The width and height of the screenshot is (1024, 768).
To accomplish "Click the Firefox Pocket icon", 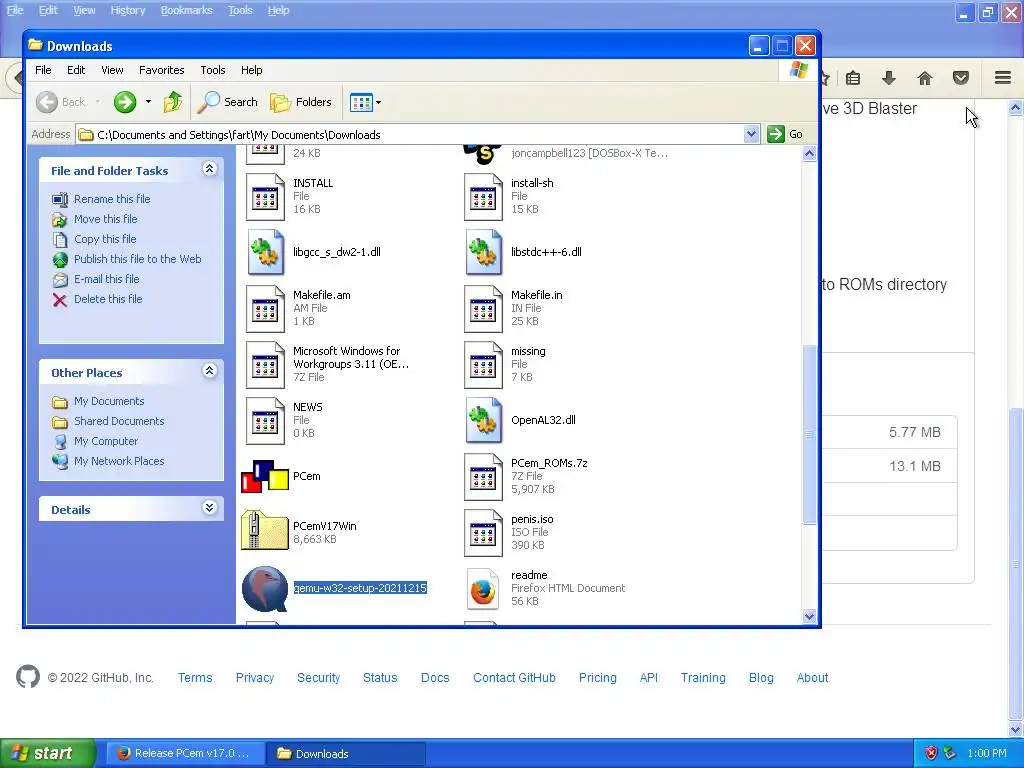I will pos(961,78).
